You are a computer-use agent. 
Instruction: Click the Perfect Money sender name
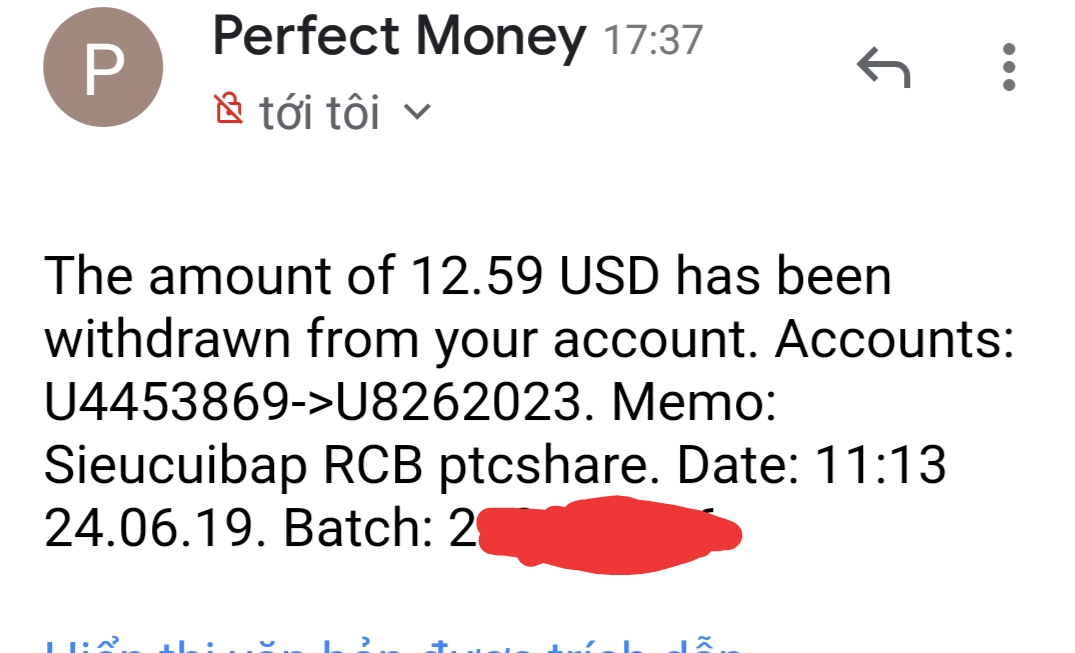[399, 38]
